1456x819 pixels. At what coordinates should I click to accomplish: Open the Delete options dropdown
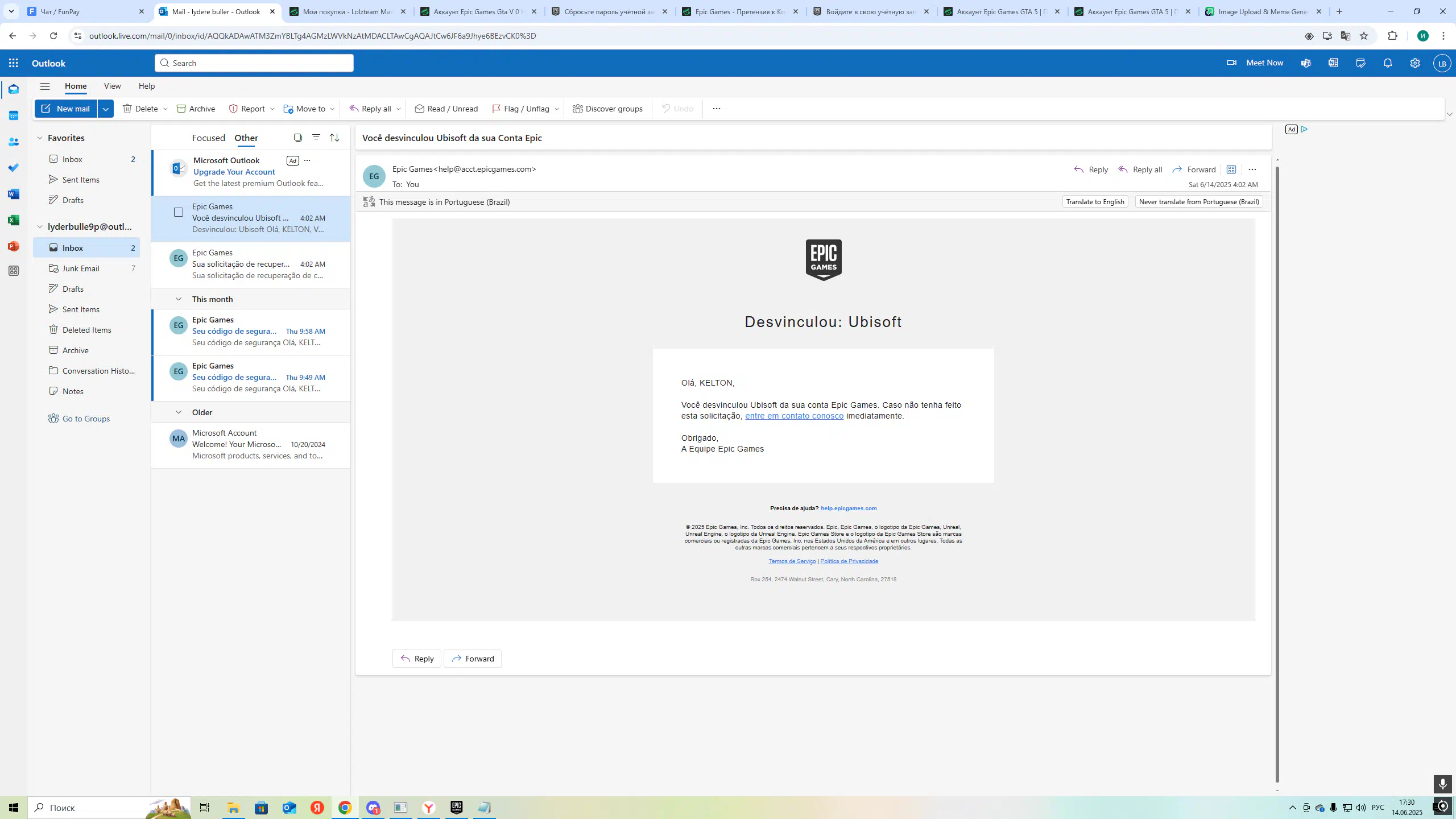pyautogui.click(x=166, y=109)
